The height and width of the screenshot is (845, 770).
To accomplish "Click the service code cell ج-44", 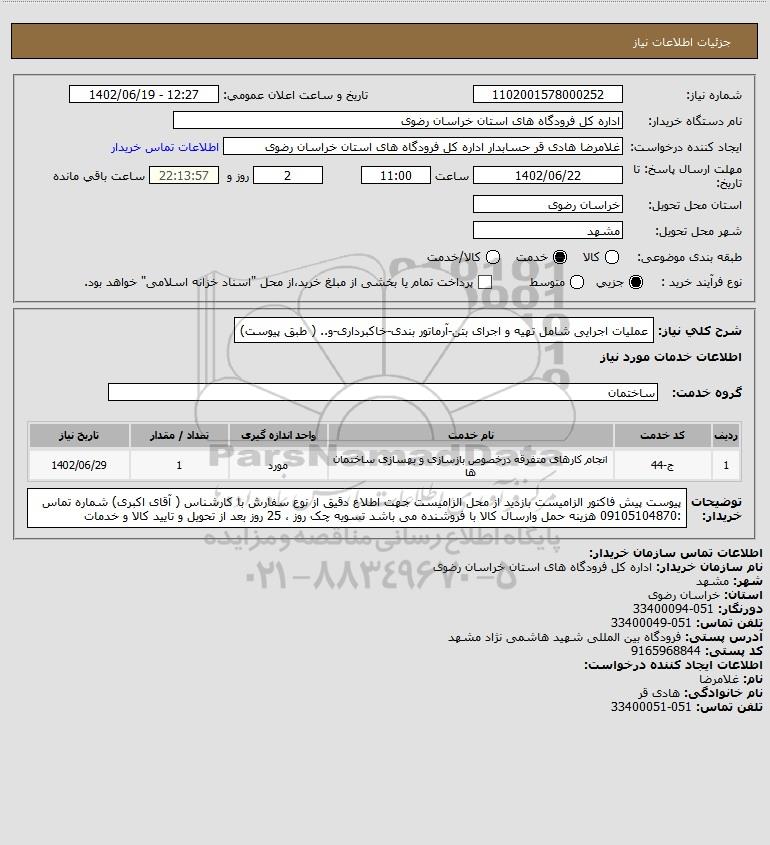I will click(x=662, y=465).
